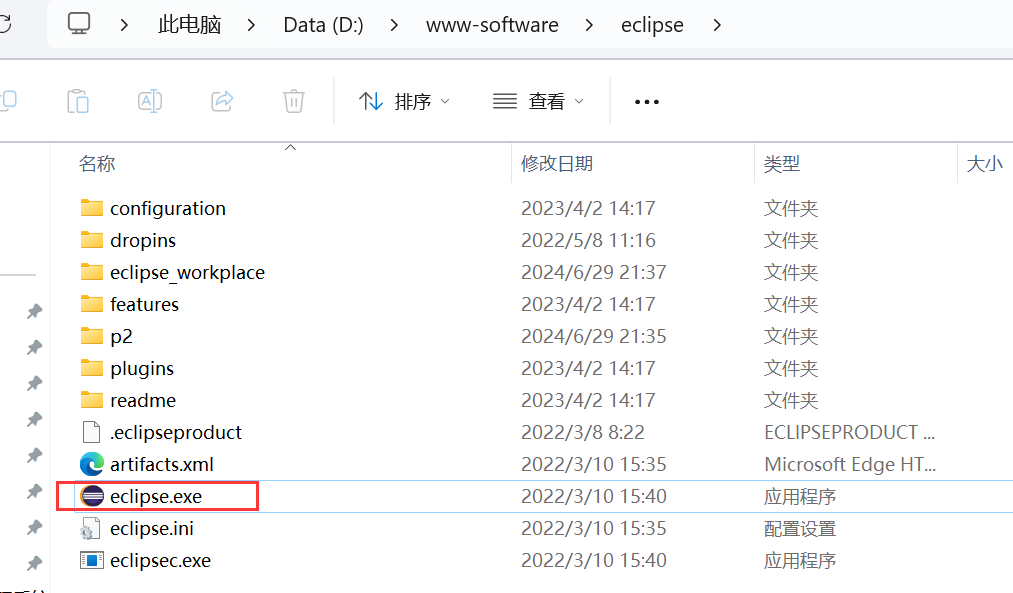The width and height of the screenshot is (1013, 593).
Task: Select the eclipse.ini file name
Action: pos(152,528)
